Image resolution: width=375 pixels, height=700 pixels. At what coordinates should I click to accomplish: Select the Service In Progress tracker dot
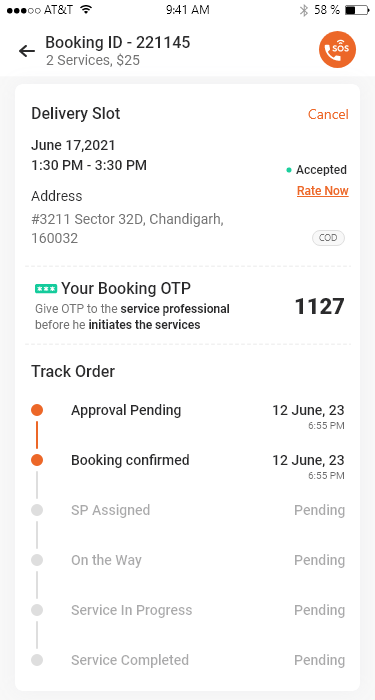coord(37,610)
